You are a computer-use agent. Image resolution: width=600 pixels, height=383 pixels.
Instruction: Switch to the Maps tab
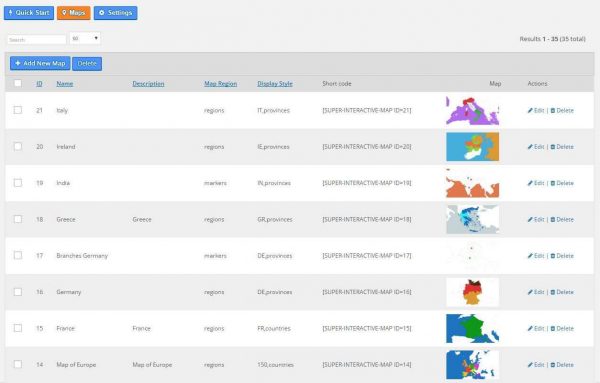coord(73,13)
